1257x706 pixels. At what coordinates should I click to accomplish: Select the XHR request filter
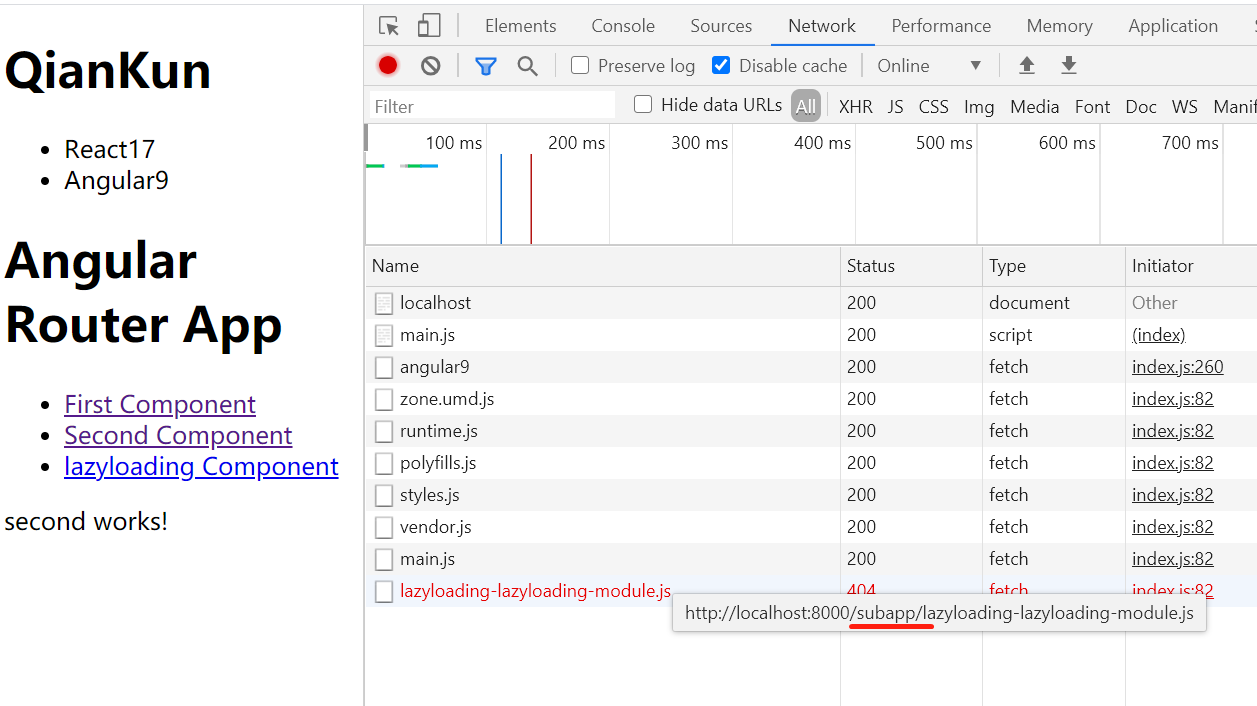(x=855, y=106)
